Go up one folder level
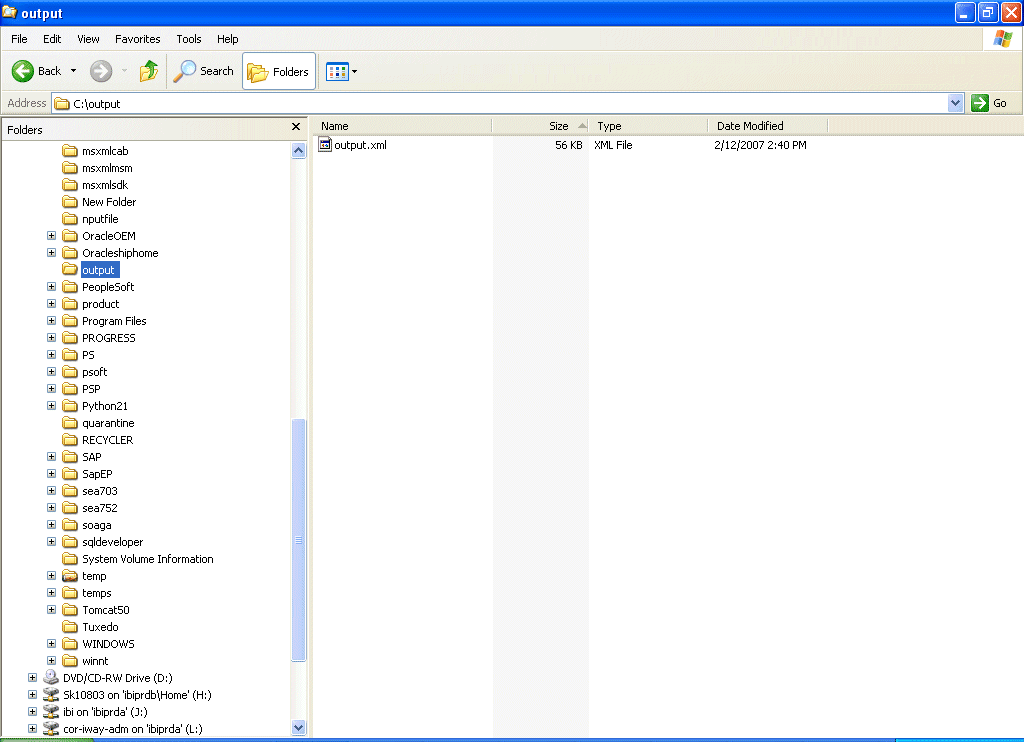The image size is (1024, 742). (149, 71)
